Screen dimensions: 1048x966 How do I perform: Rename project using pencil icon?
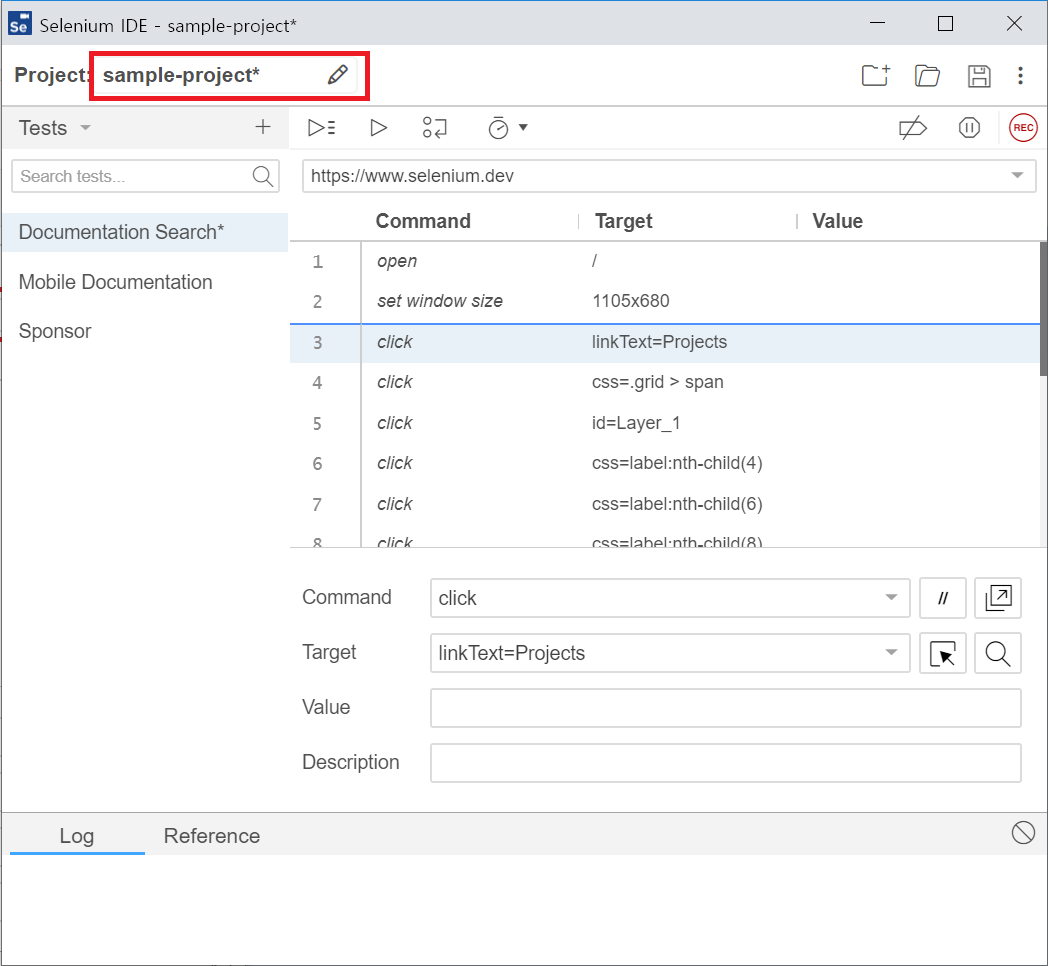(x=338, y=75)
